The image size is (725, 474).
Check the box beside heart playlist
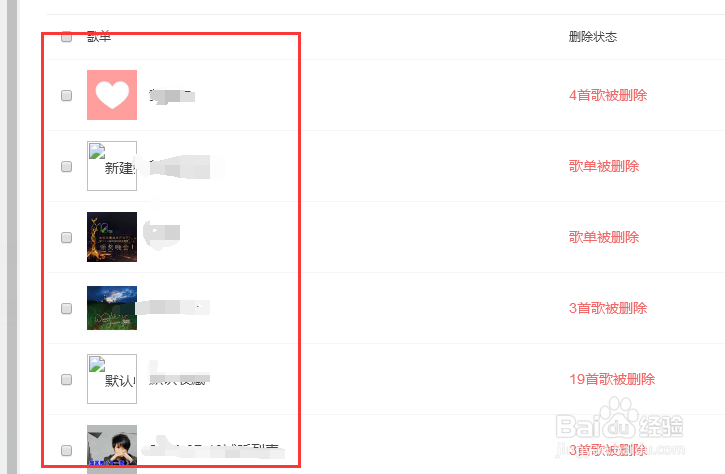[x=67, y=95]
